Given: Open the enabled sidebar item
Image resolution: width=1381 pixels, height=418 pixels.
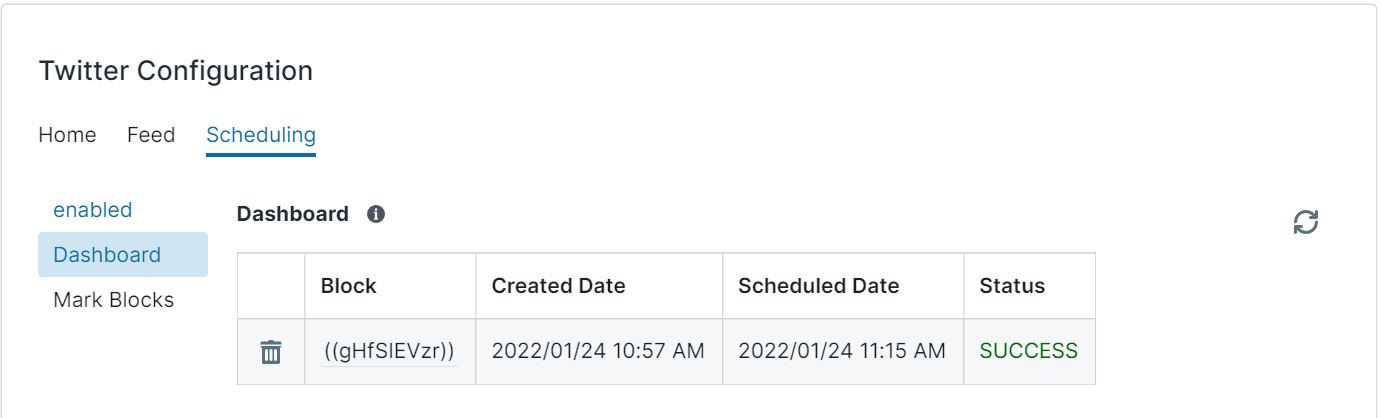Looking at the screenshot, I should click(x=93, y=210).
